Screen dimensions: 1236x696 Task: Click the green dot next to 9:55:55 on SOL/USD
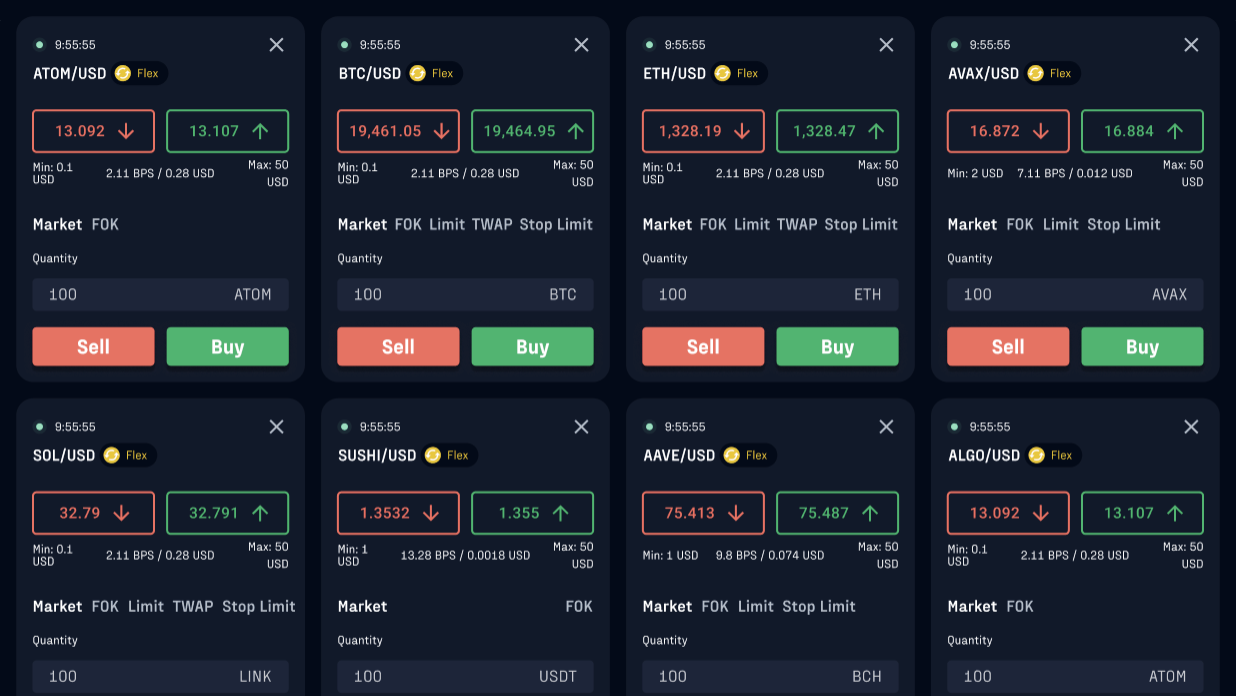pyautogui.click(x=39, y=426)
